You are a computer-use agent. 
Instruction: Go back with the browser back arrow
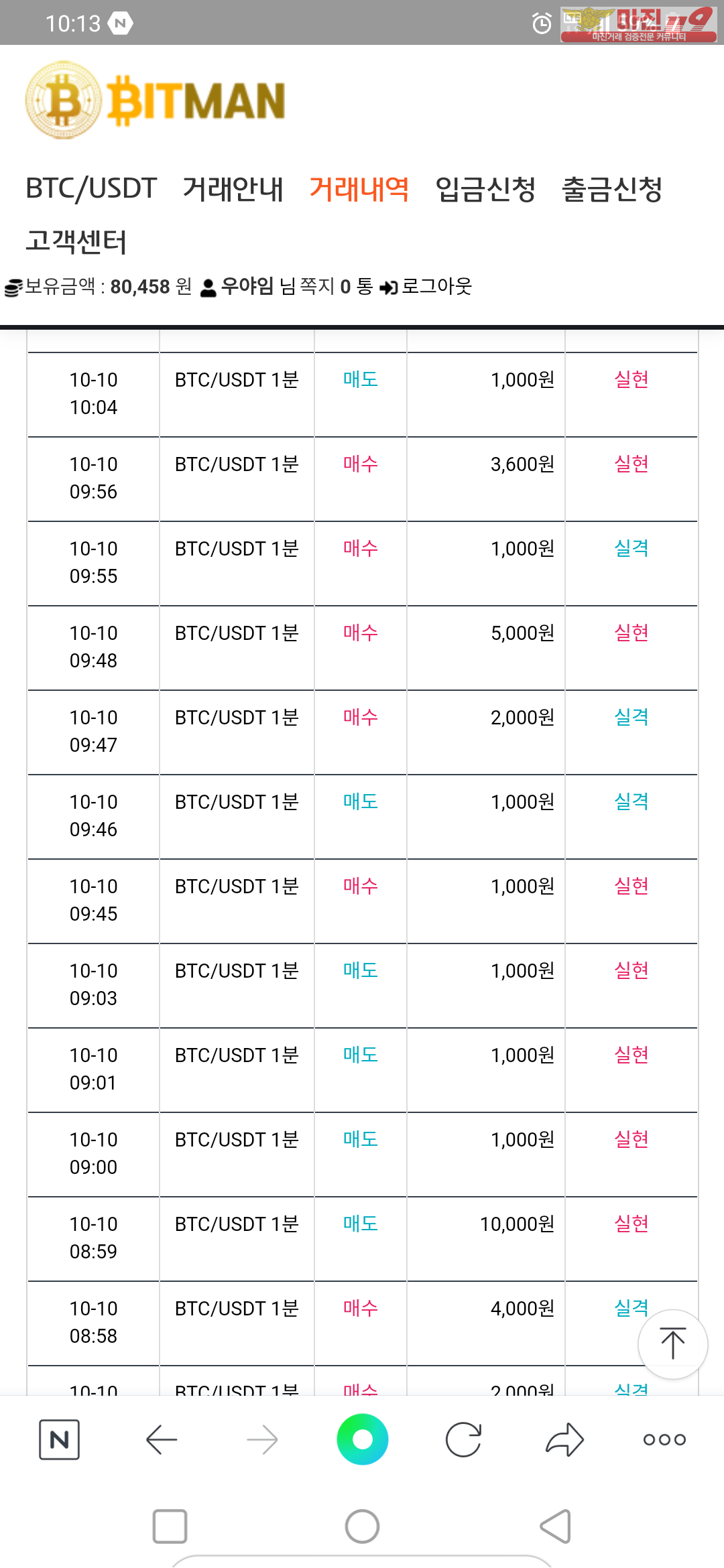click(x=162, y=1439)
